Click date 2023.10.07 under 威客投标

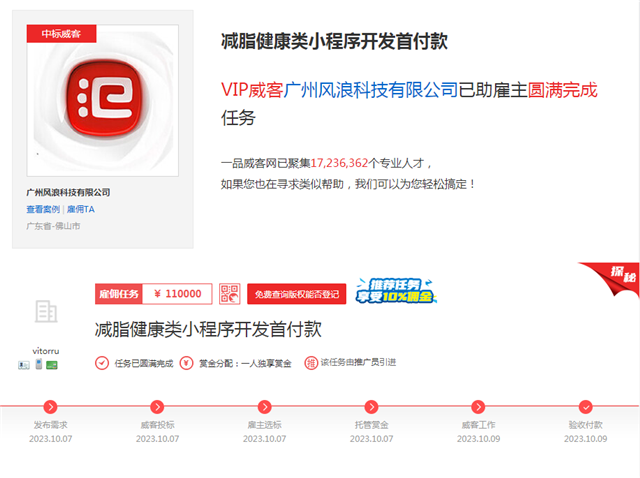tap(158, 439)
